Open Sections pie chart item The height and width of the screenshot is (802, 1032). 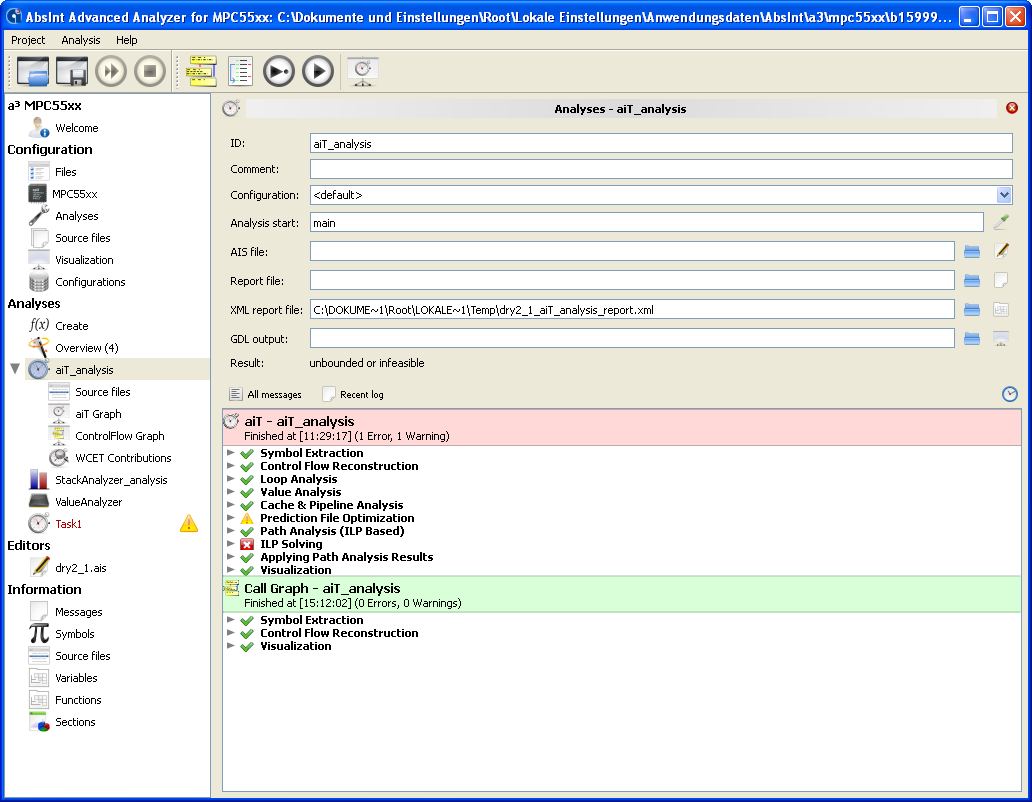point(75,722)
